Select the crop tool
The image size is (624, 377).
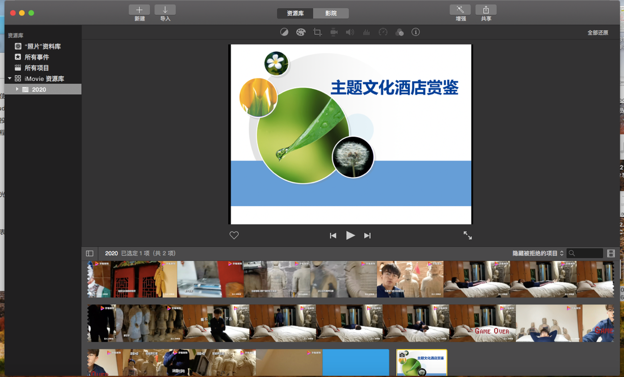pyautogui.click(x=317, y=32)
